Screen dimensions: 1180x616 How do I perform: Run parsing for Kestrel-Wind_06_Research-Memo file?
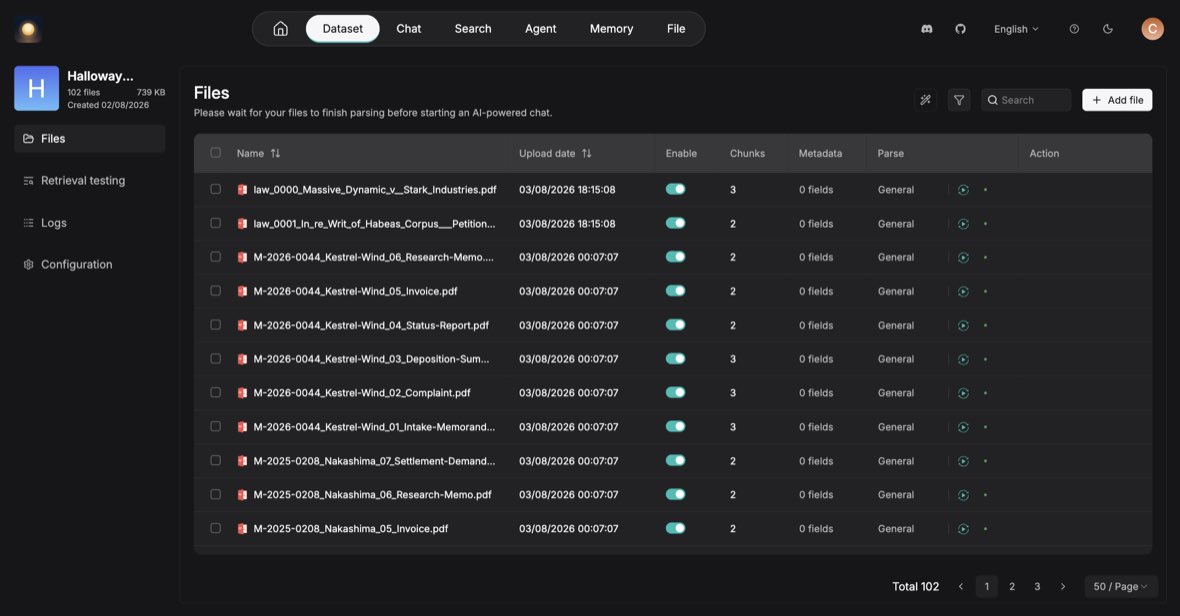point(963,257)
